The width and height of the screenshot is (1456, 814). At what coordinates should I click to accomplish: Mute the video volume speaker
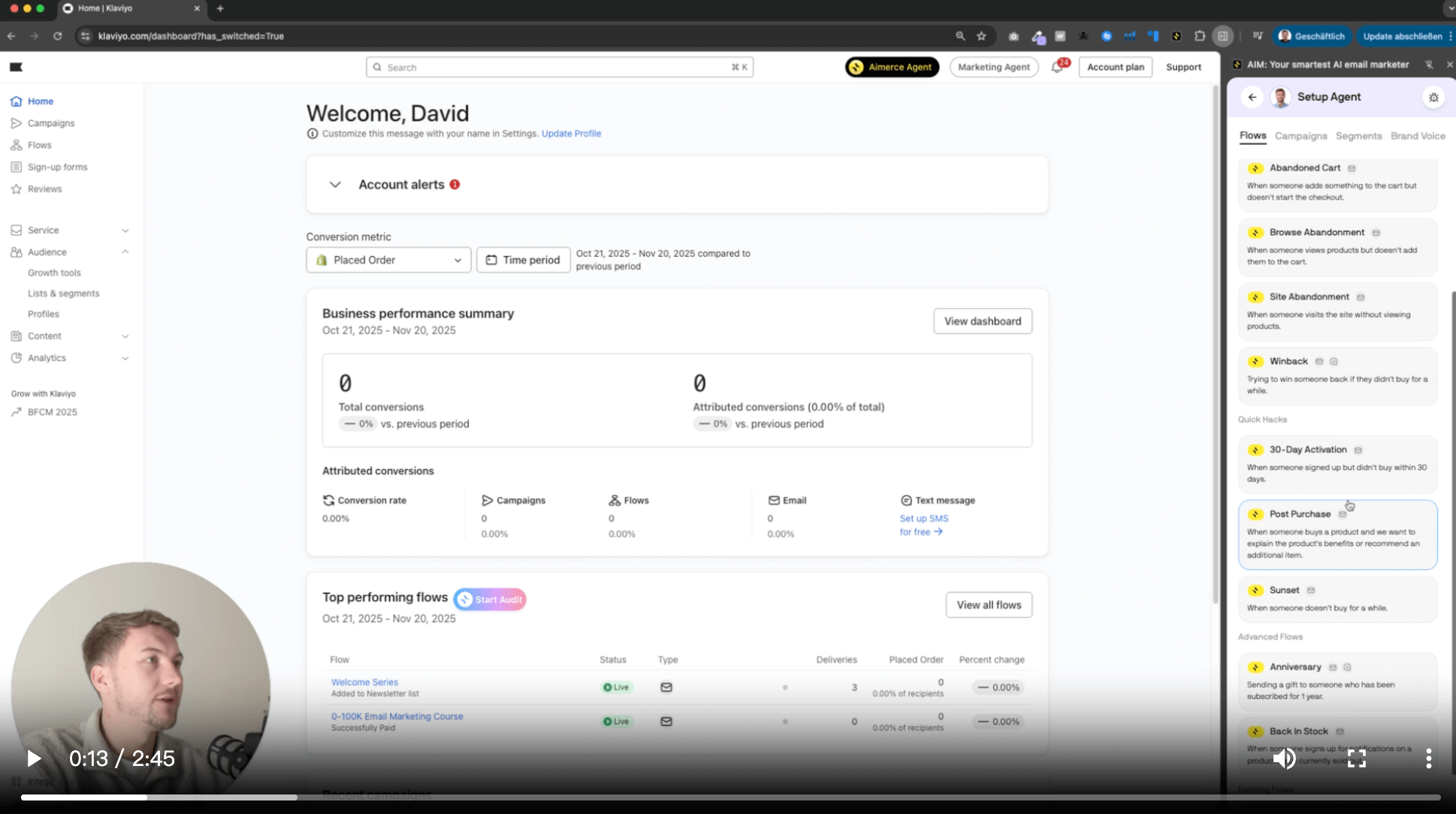[1285, 758]
